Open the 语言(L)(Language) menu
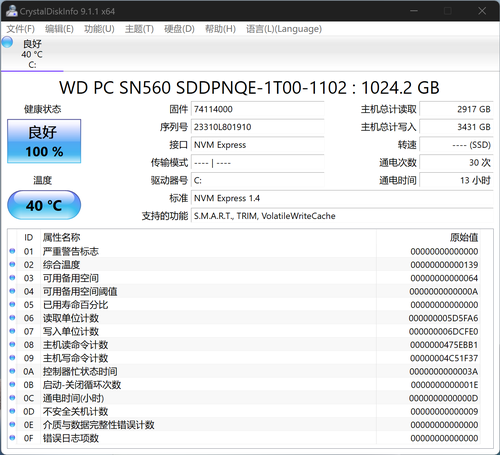This screenshot has height=455, width=500. [x=284, y=29]
